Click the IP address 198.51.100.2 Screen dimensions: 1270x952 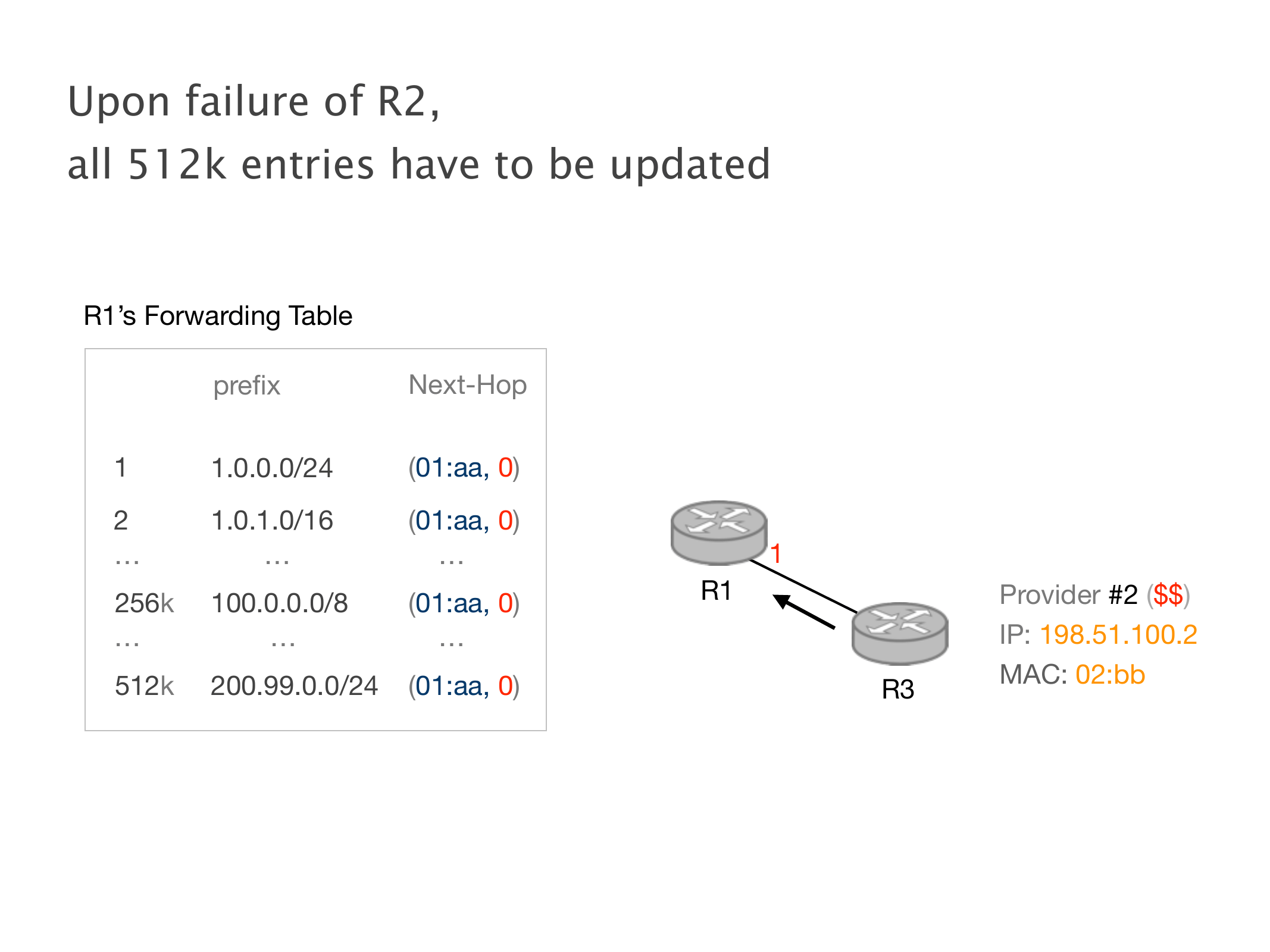[x=1118, y=635]
